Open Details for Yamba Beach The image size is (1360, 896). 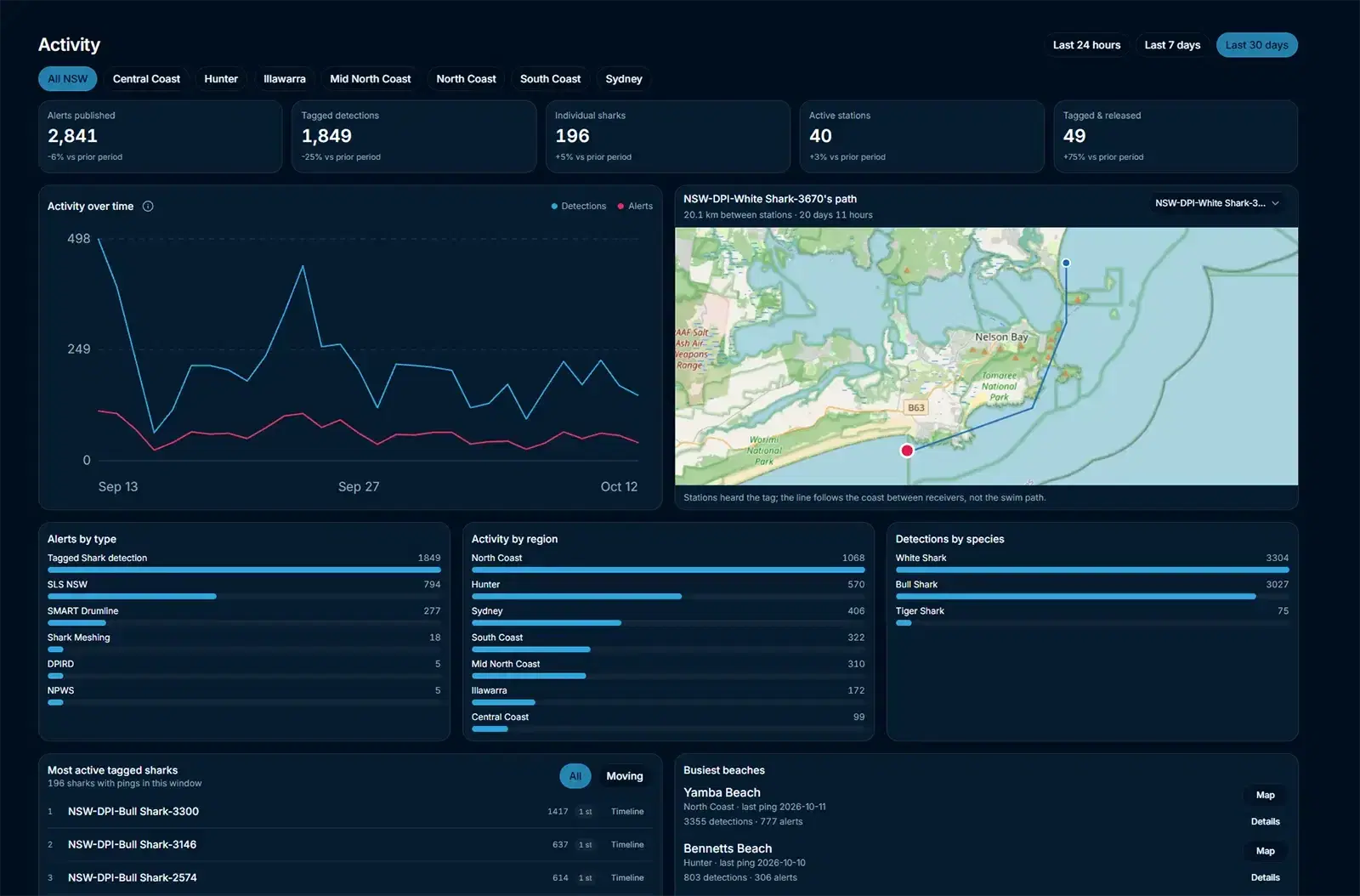(x=1265, y=822)
